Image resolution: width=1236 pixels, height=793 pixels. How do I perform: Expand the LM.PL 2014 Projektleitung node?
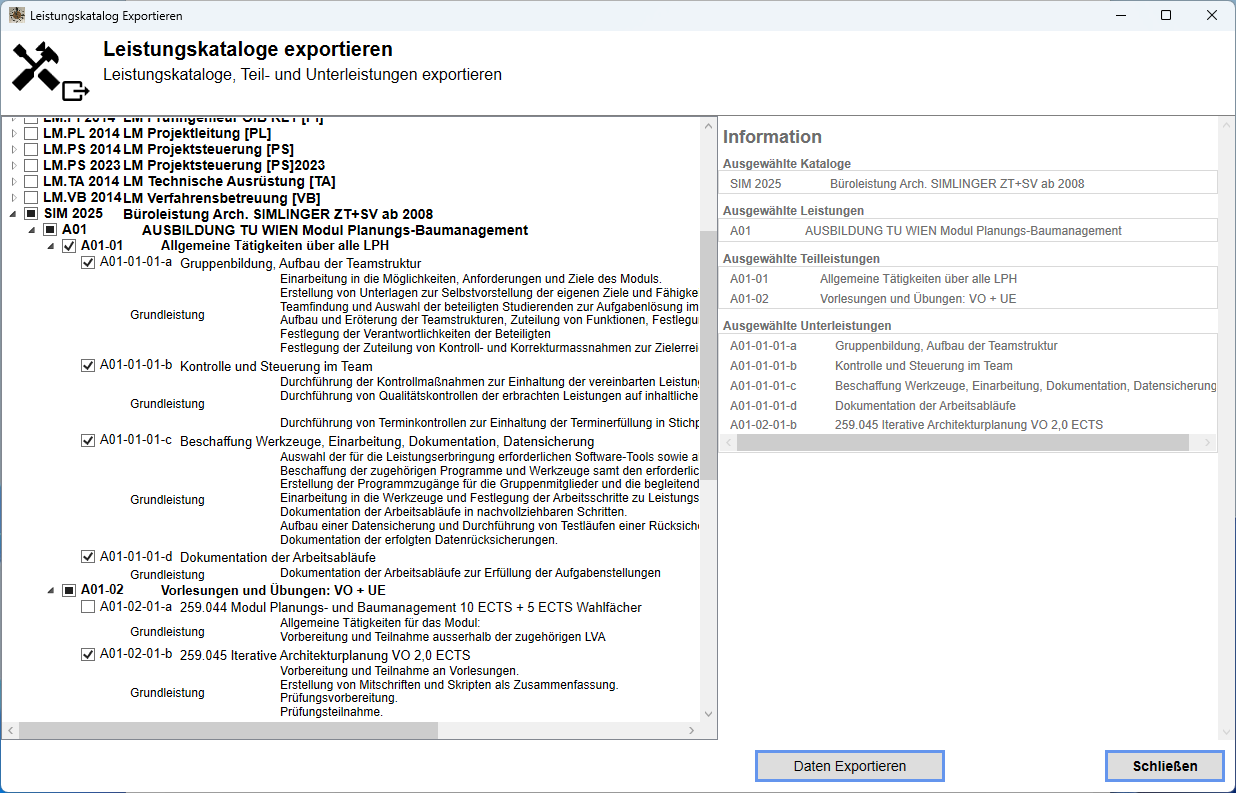click(x=13, y=133)
